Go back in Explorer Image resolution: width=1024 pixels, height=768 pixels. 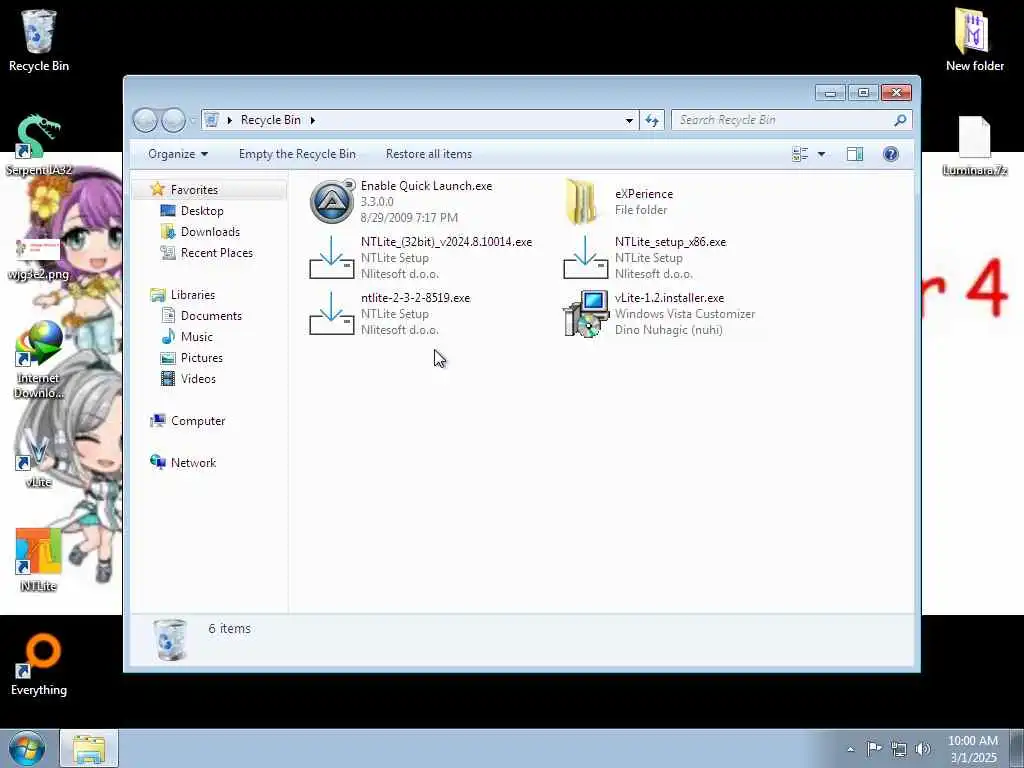145,120
